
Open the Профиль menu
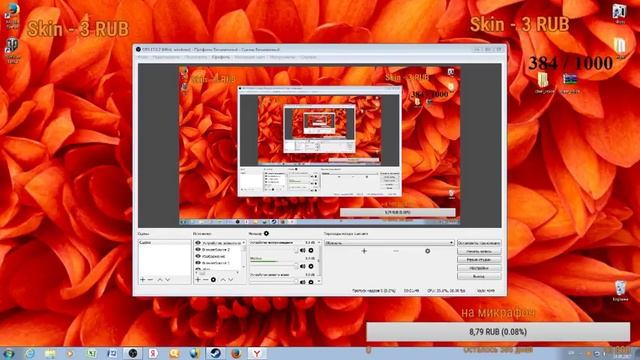220,57
